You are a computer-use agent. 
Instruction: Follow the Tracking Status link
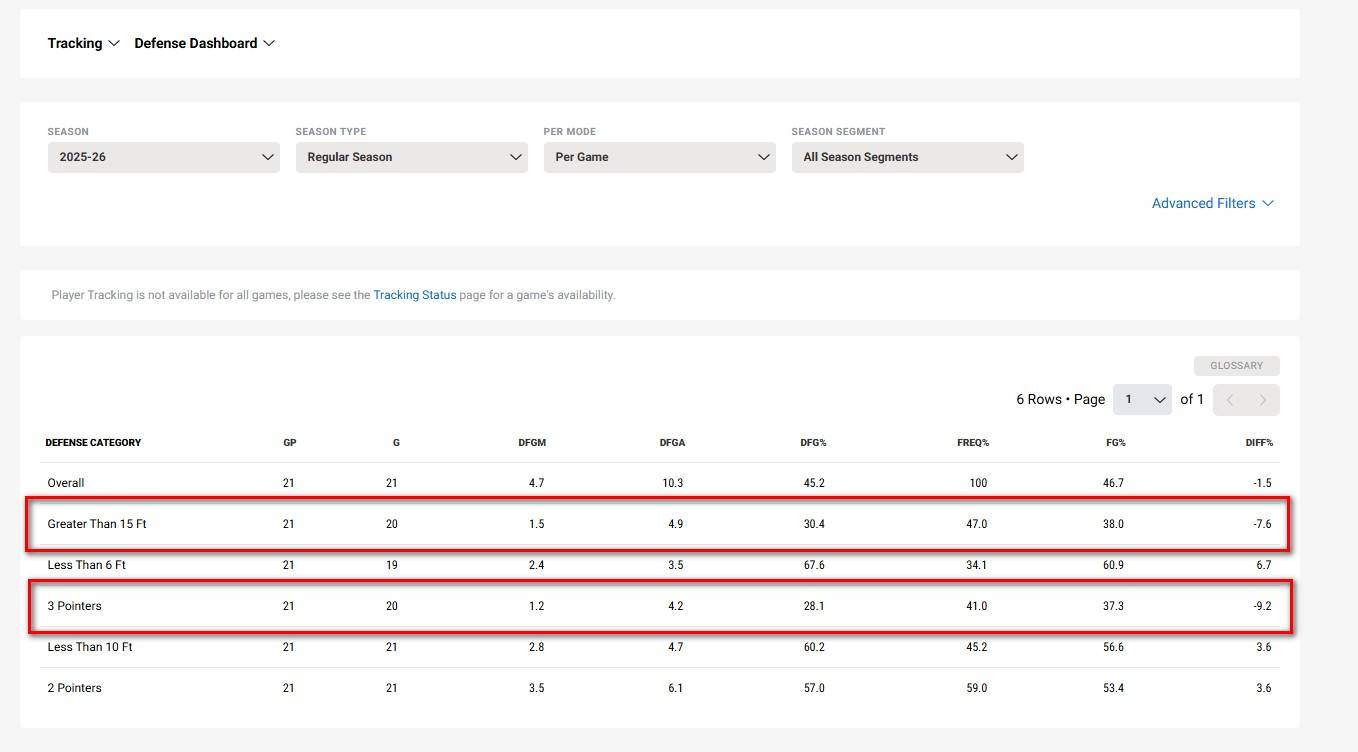coord(414,295)
